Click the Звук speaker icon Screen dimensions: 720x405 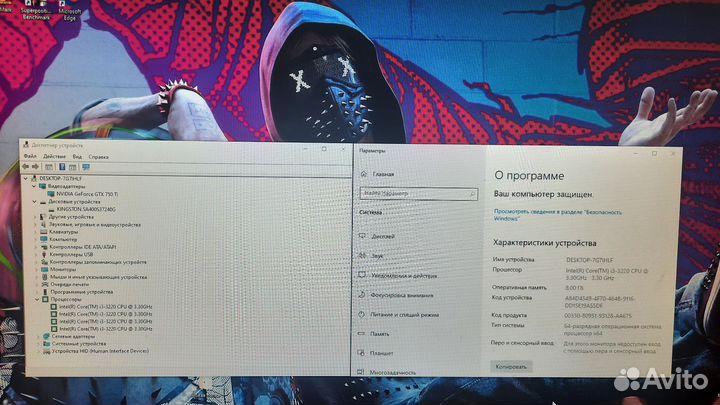coord(362,255)
